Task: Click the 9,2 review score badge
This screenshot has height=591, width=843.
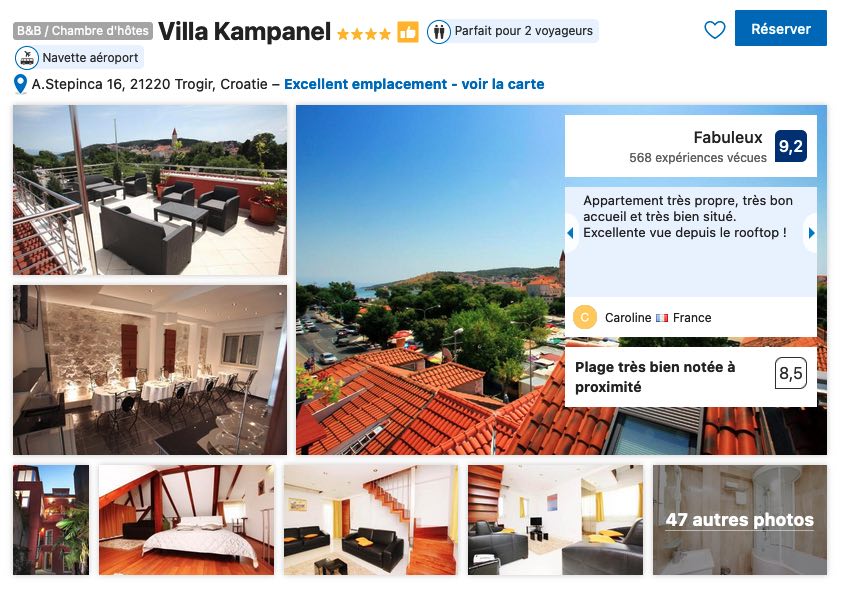Action: click(x=790, y=146)
